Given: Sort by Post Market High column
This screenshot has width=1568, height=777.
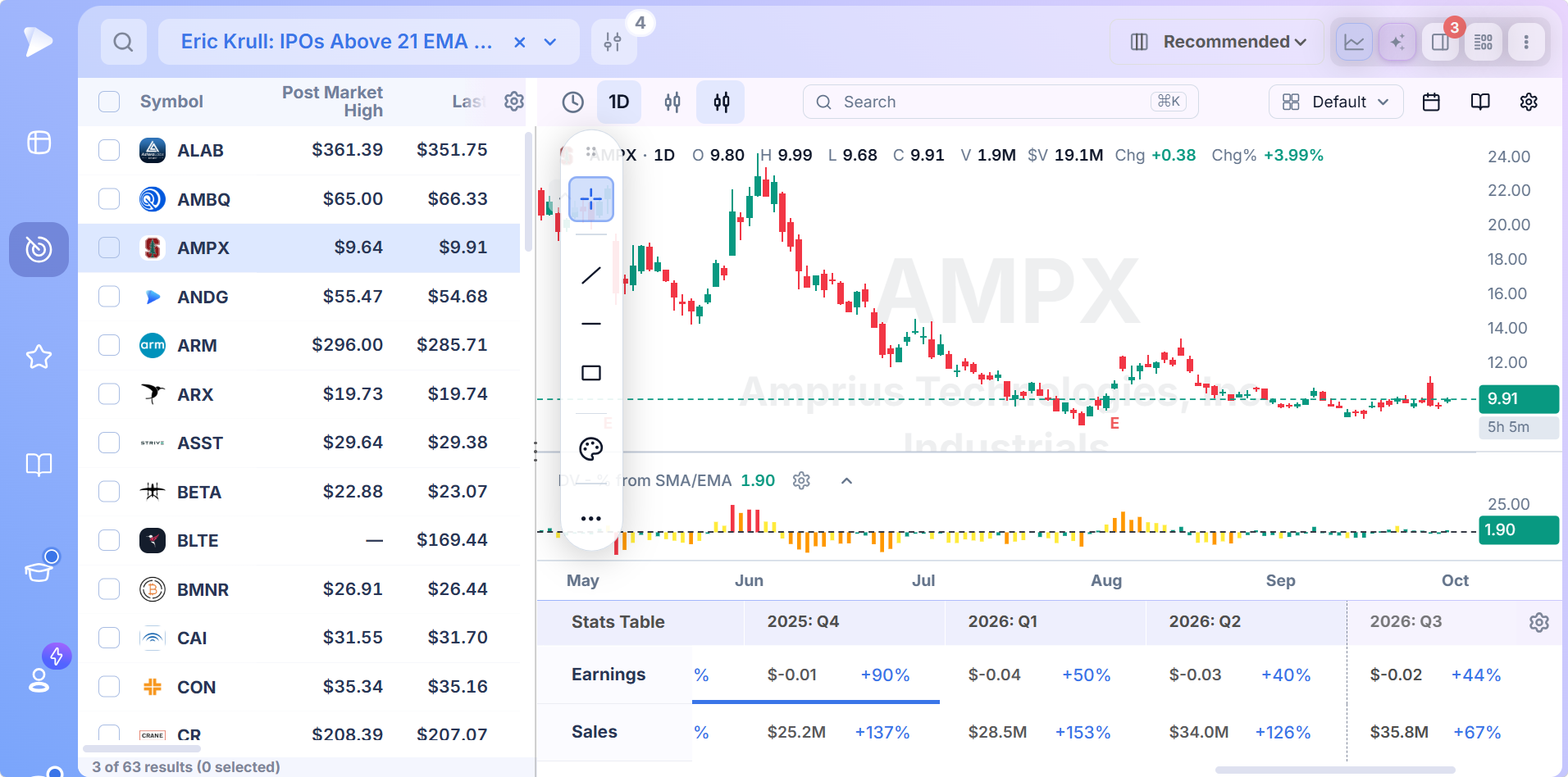Looking at the screenshot, I should click(332, 102).
